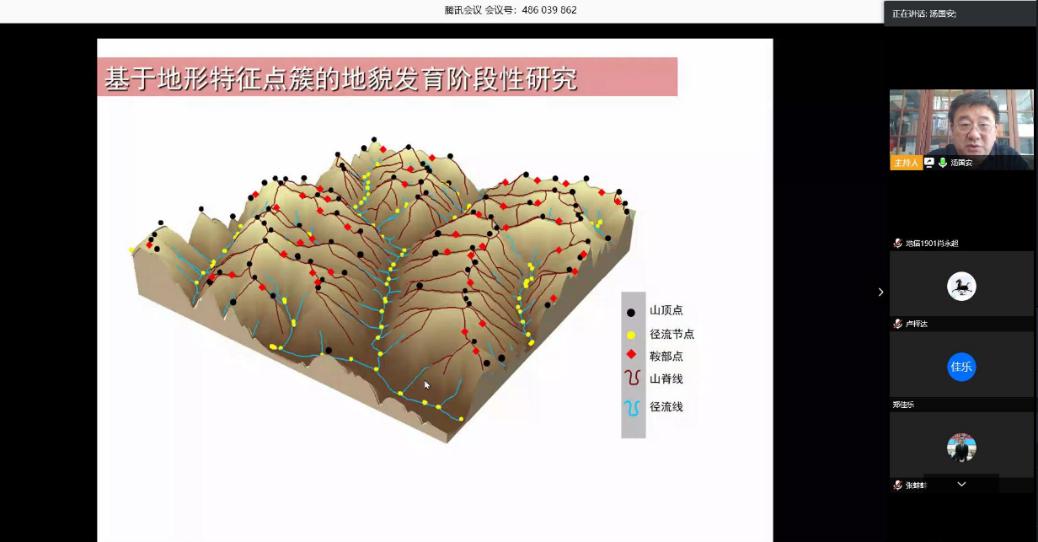Click the yellow 径流节点 legend dot
The height and width of the screenshot is (542, 1038).
[x=631, y=334]
